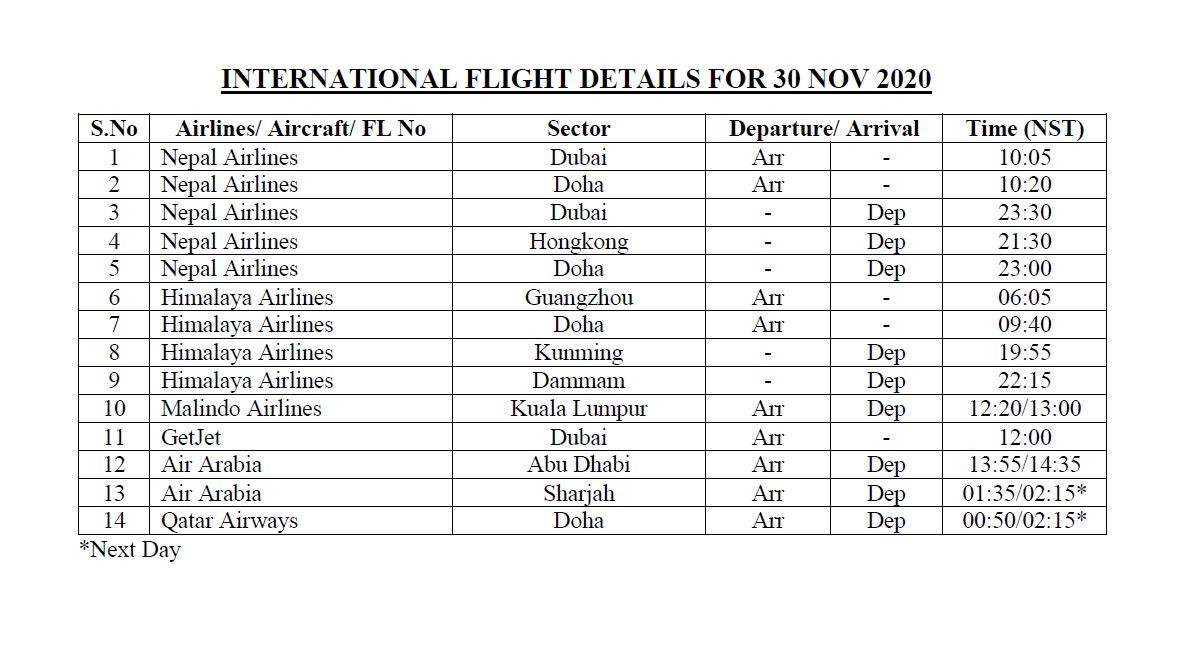Click the Kuala Lumpur sector cell
Viewport: 1183px width, 659px height.
578,409
